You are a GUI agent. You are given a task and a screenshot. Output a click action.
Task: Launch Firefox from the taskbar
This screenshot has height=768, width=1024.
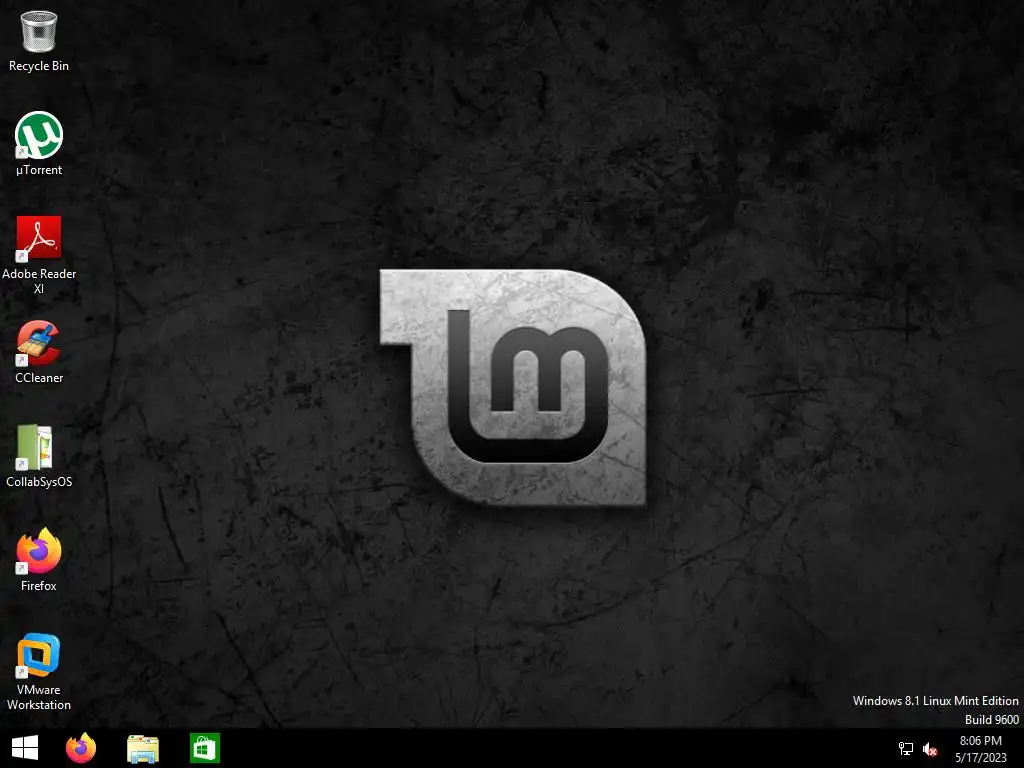pyautogui.click(x=81, y=748)
